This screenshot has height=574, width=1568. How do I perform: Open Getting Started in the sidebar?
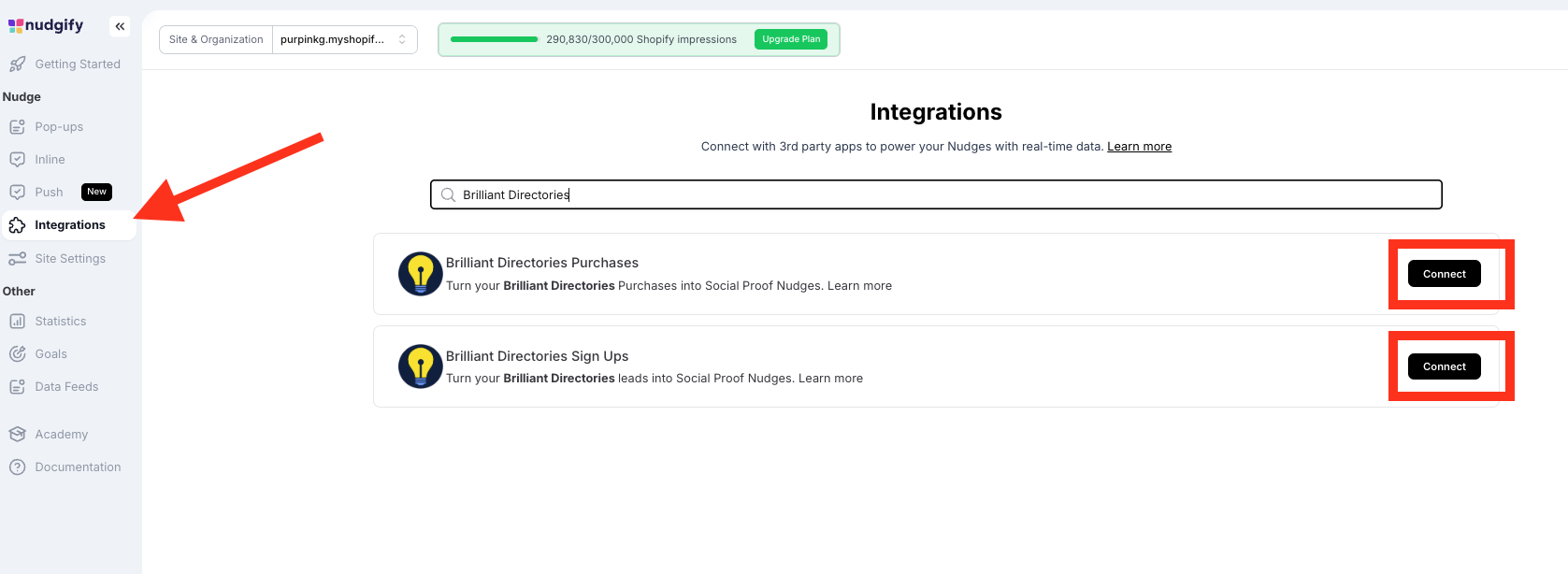click(x=78, y=64)
